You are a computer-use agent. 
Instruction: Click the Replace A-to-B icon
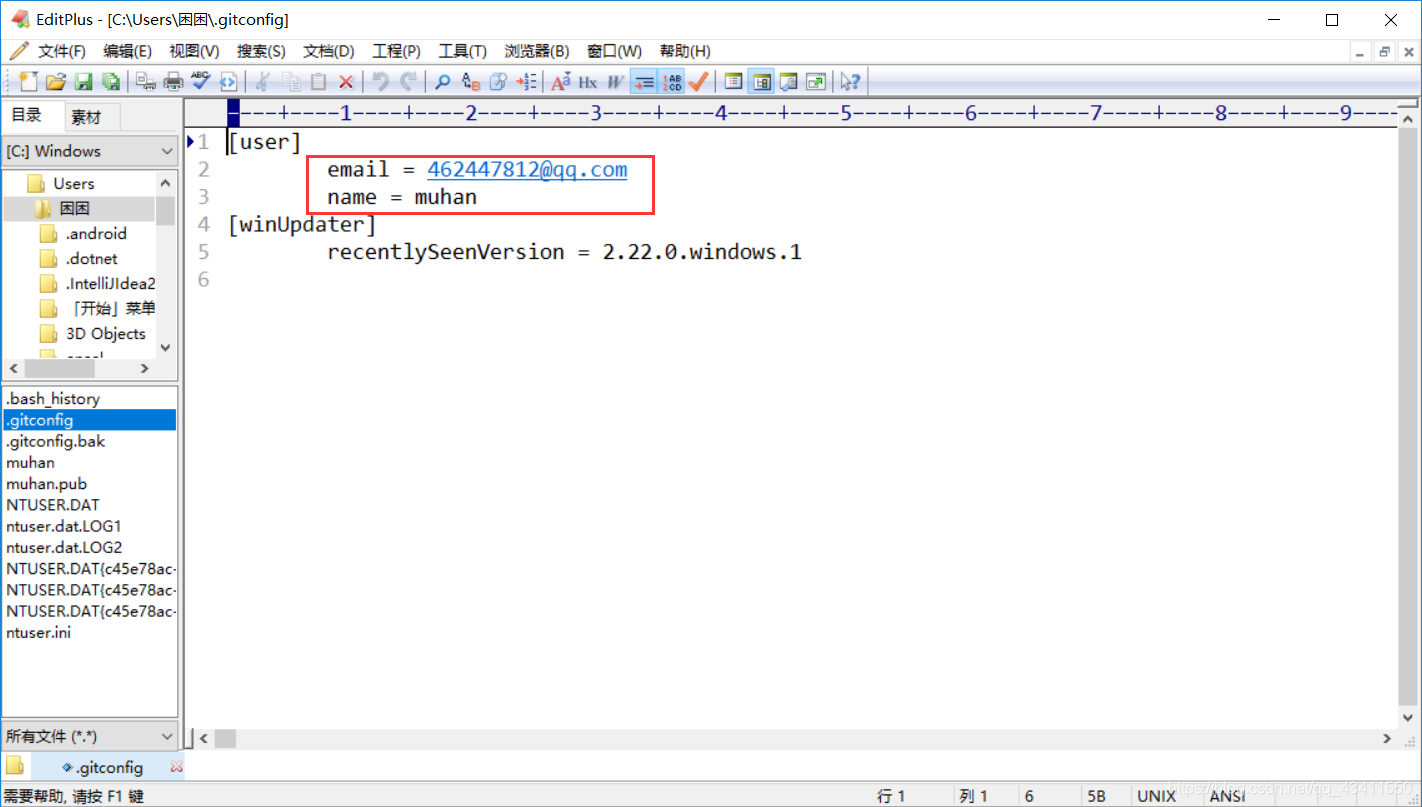(x=470, y=82)
